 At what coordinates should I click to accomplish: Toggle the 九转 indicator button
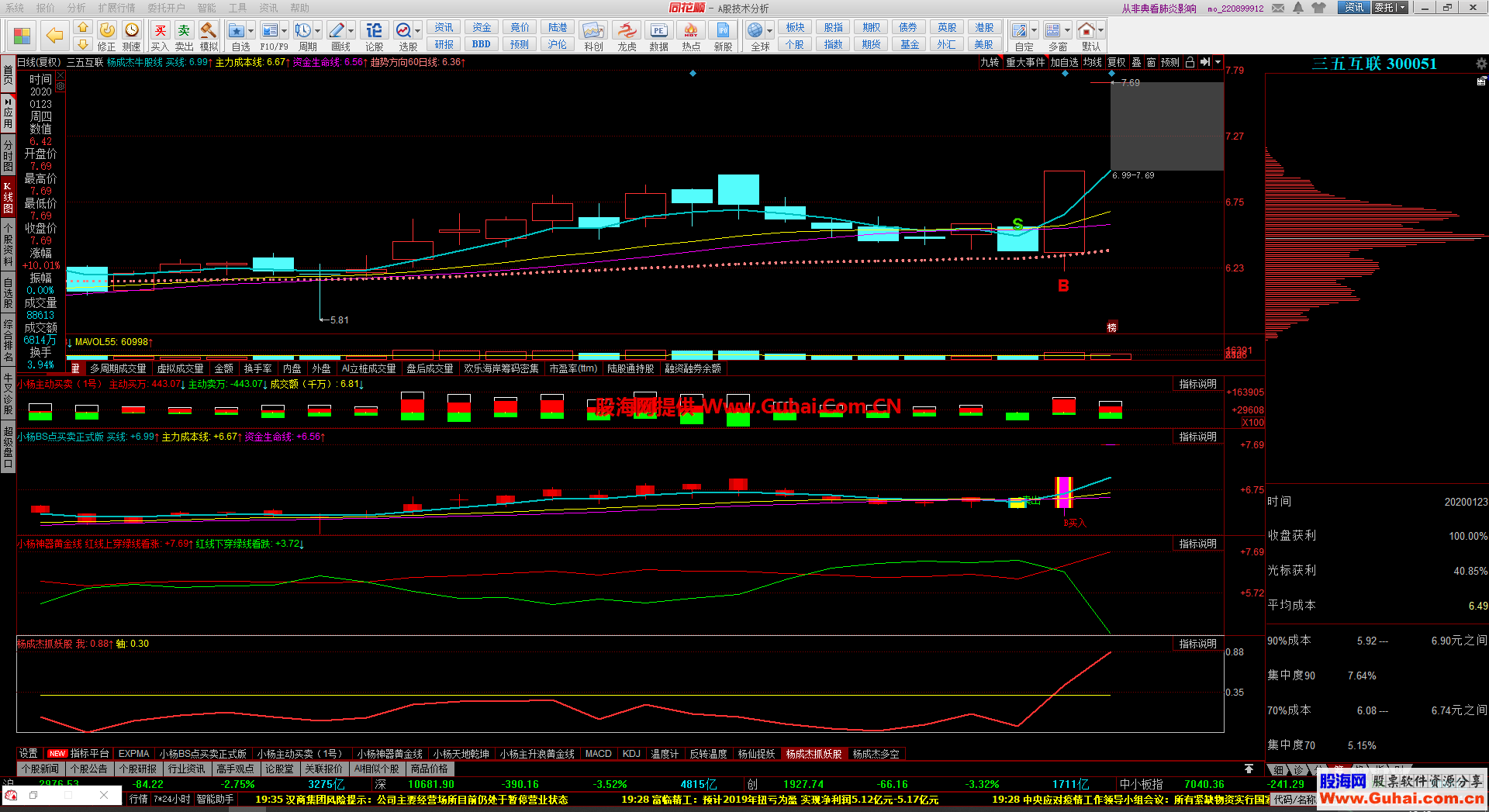(990, 62)
